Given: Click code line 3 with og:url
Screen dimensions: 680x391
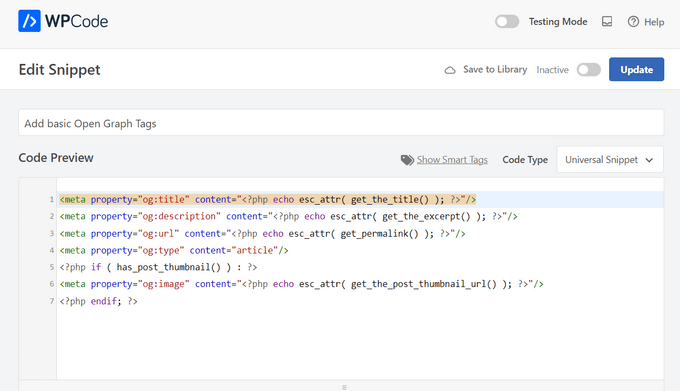Looking at the screenshot, I should point(262,234).
